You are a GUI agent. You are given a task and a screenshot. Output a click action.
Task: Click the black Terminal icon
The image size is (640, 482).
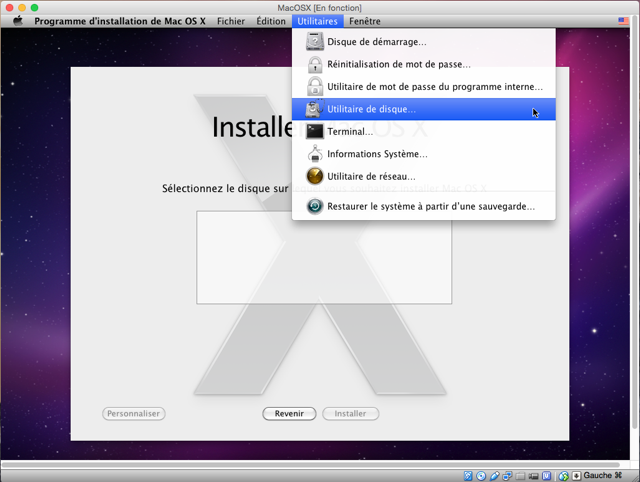pyautogui.click(x=315, y=131)
